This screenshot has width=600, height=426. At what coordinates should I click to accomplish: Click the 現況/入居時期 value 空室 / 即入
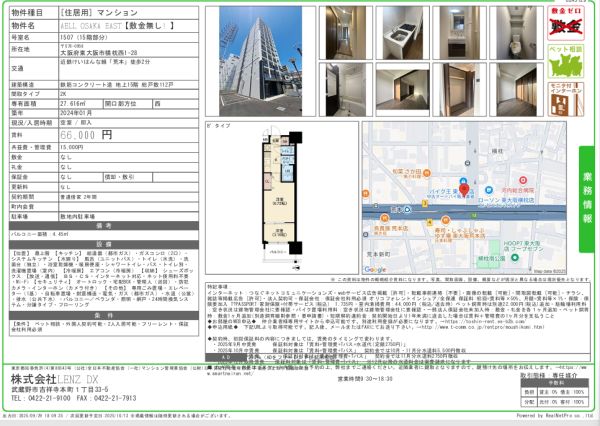tap(76, 123)
